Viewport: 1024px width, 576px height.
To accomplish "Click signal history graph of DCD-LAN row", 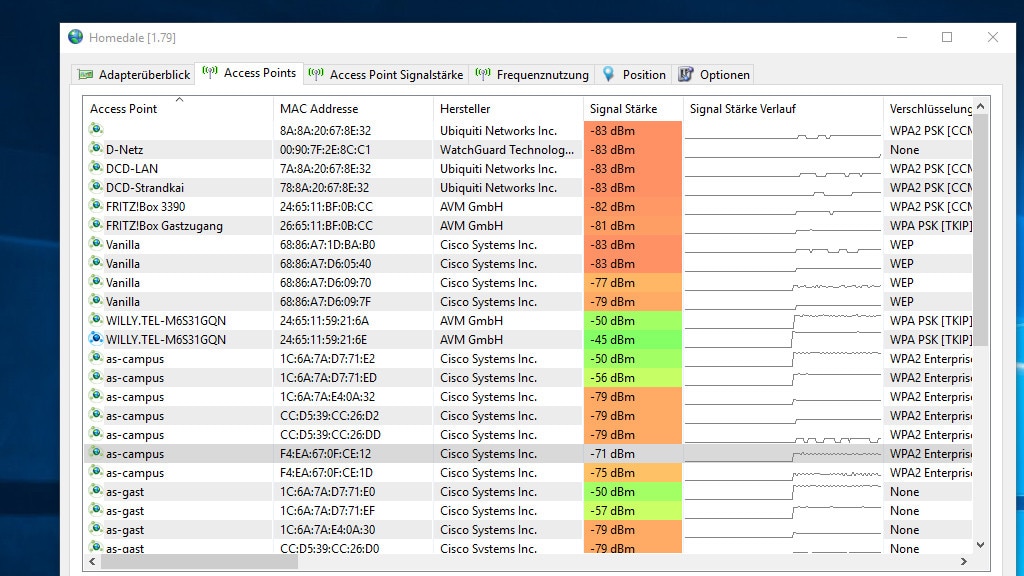I will 782,168.
